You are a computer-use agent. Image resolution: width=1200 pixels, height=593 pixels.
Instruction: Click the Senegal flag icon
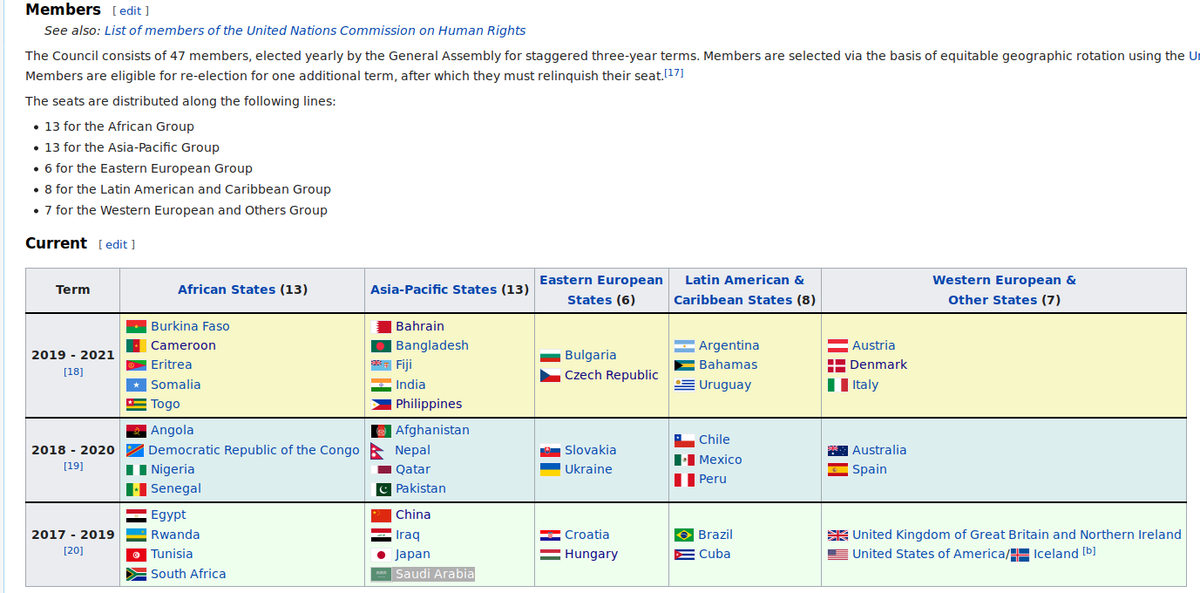pos(137,489)
